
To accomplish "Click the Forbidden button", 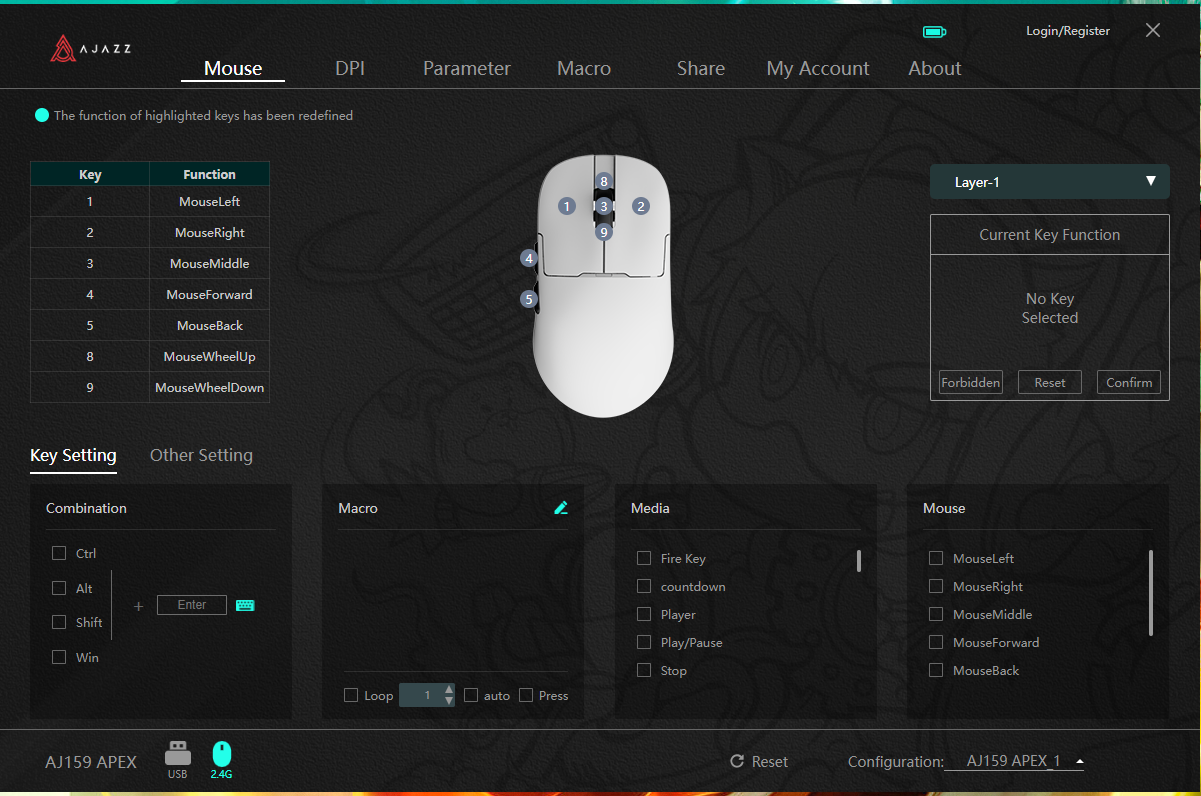I will coord(970,382).
